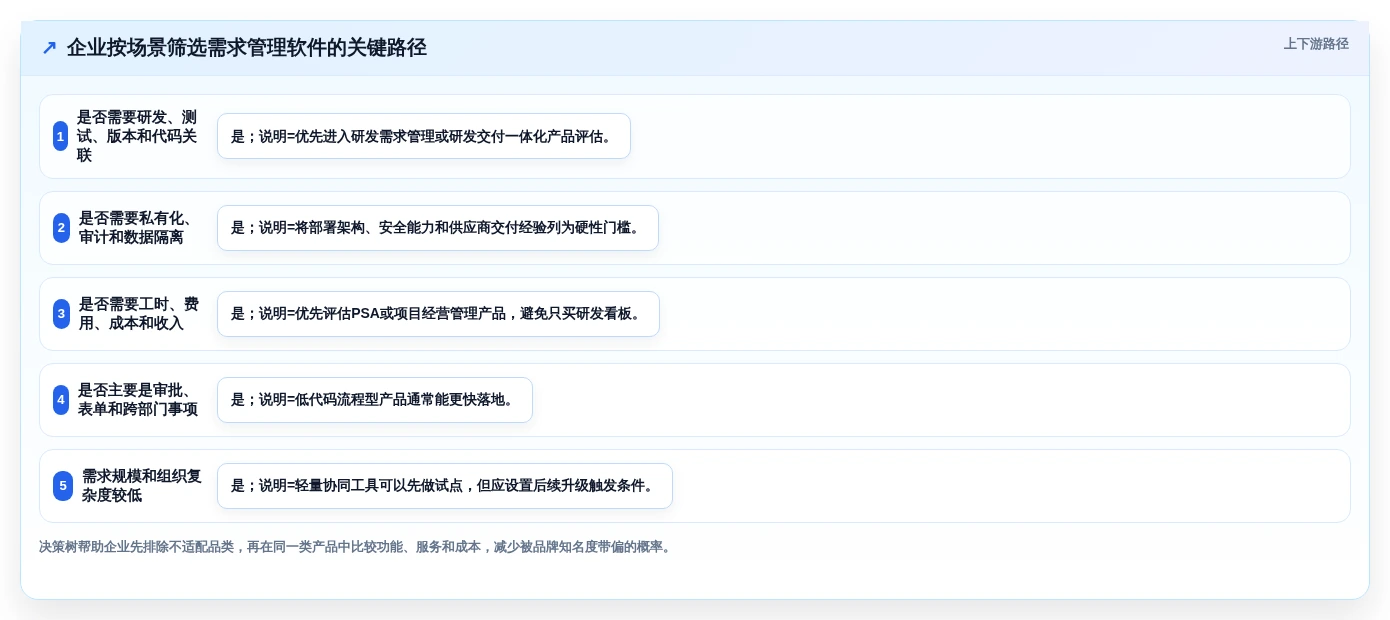This screenshot has width=1390, height=620.
Task: Click step number 4 badge
Action: (x=62, y=400)
